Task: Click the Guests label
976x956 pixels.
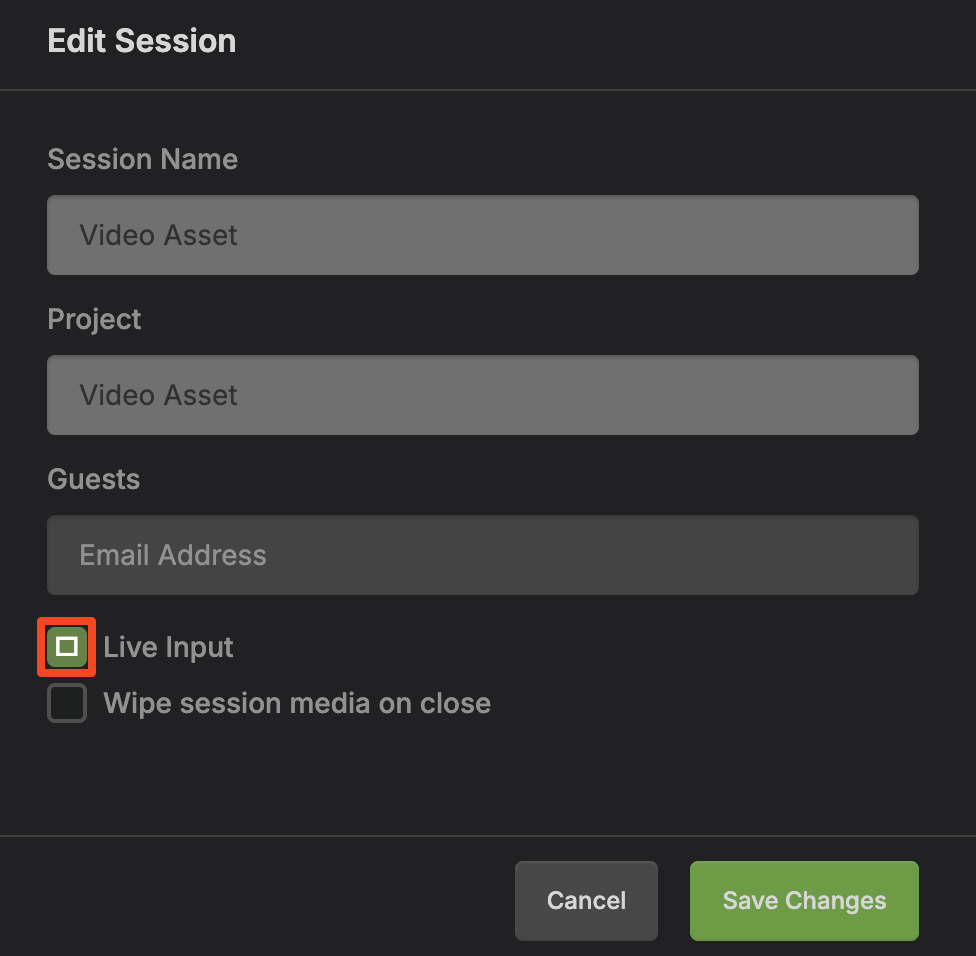Action: (93, 479)
